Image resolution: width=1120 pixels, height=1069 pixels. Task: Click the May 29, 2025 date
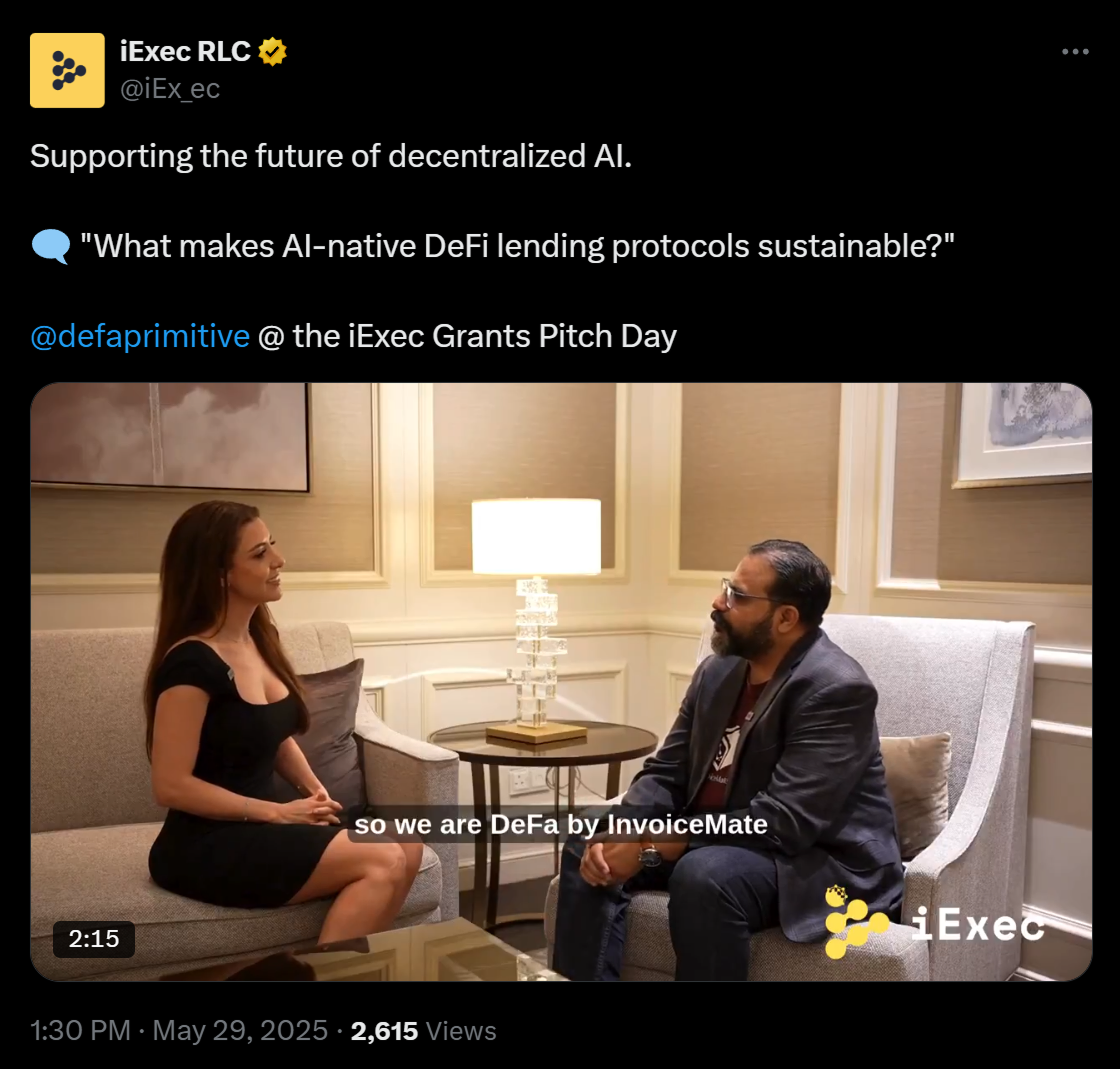pyautogui.click(x=240, y=1030)
